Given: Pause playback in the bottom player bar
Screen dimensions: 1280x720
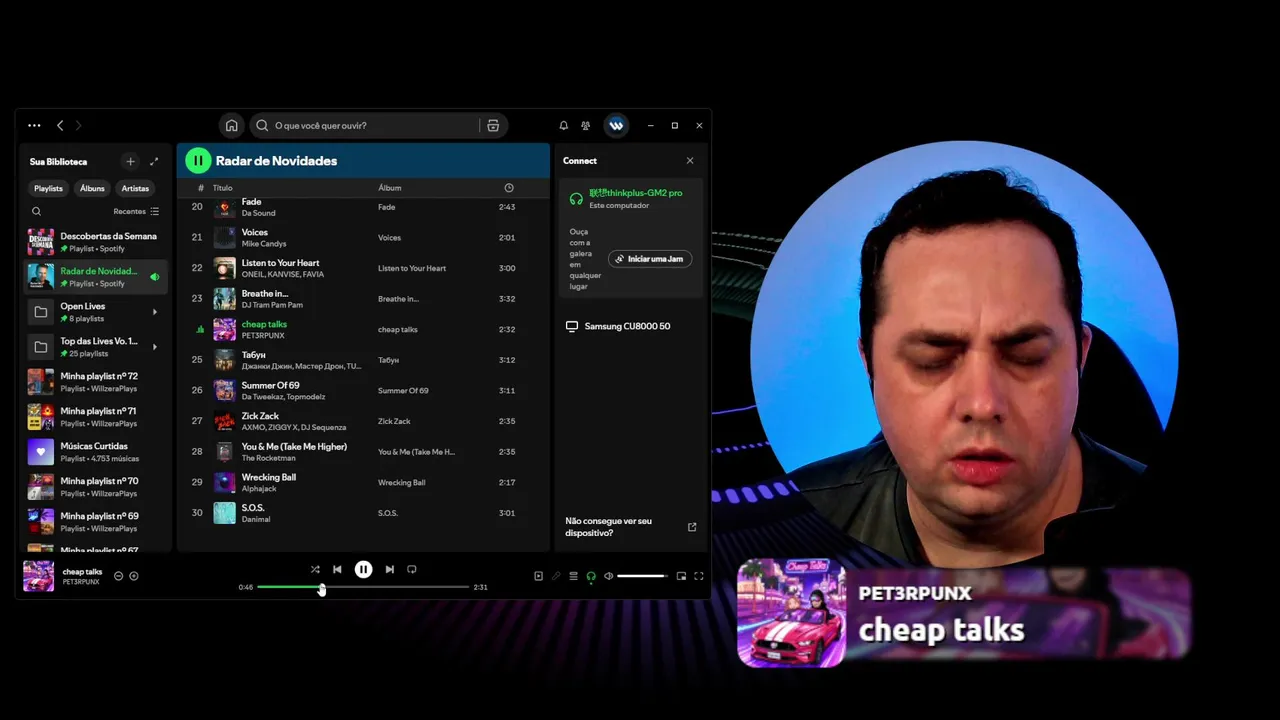Looking at the screenshot, I should coord(363,569).
